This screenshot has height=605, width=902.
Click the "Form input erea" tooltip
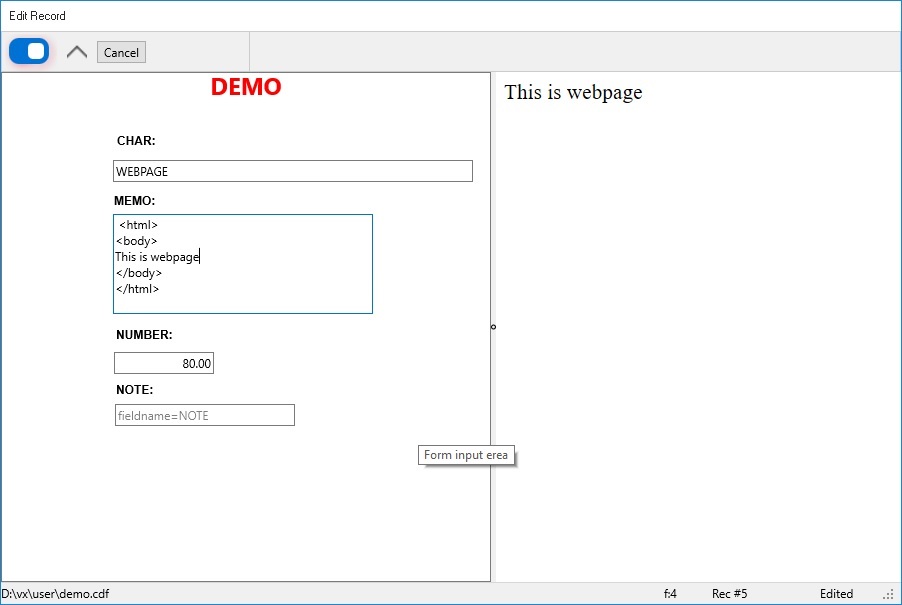click(466, 455)
